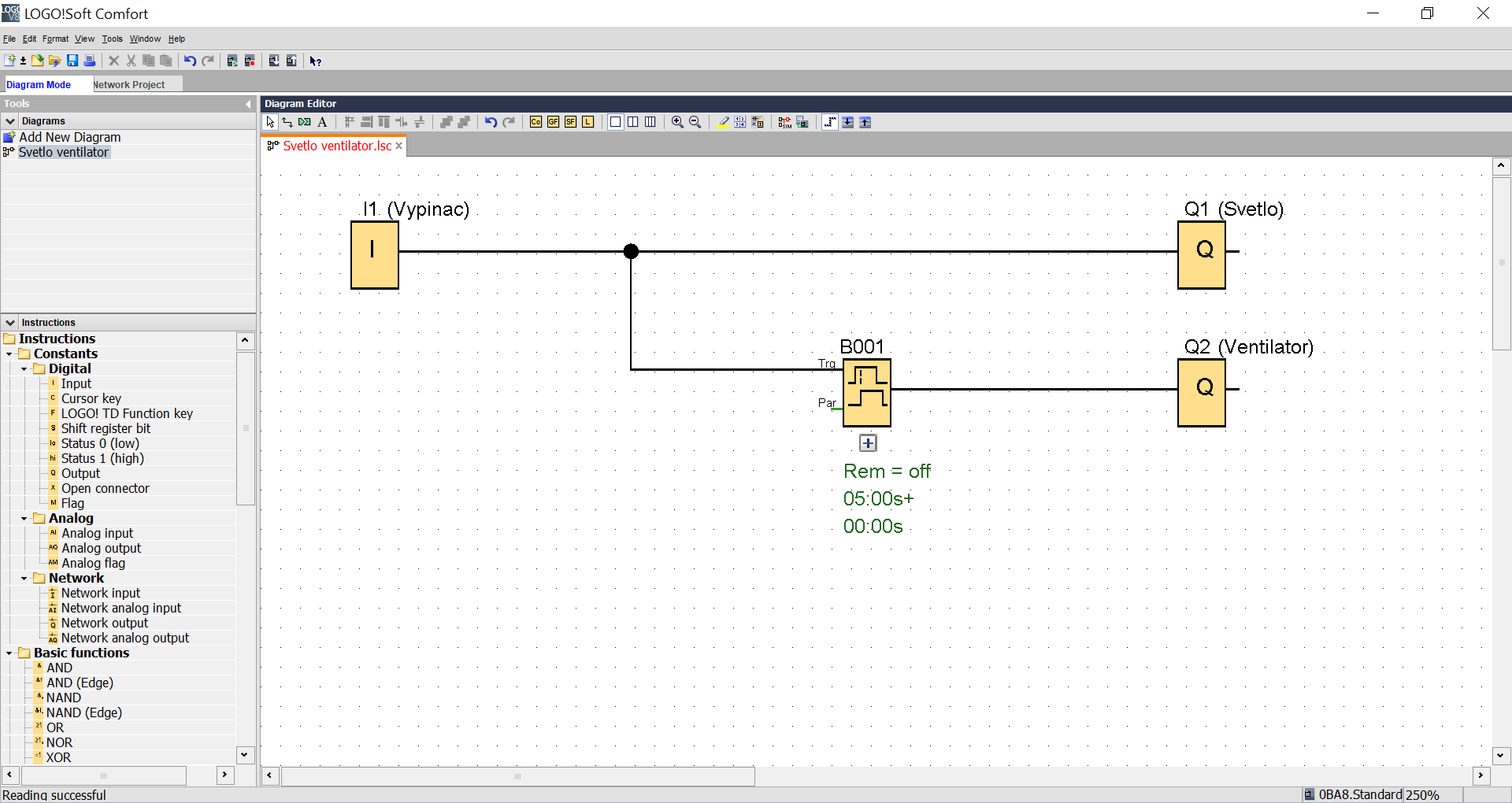Close the Svetlo ventilator.lsc tab
This screenshot has width=1512, height=803.
pos(399,146)
